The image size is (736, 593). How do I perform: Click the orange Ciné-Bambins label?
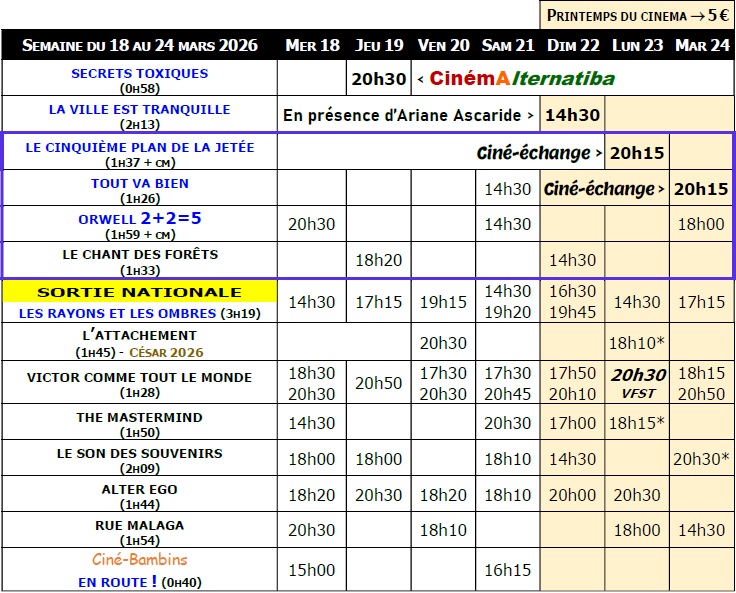(139, 560)
